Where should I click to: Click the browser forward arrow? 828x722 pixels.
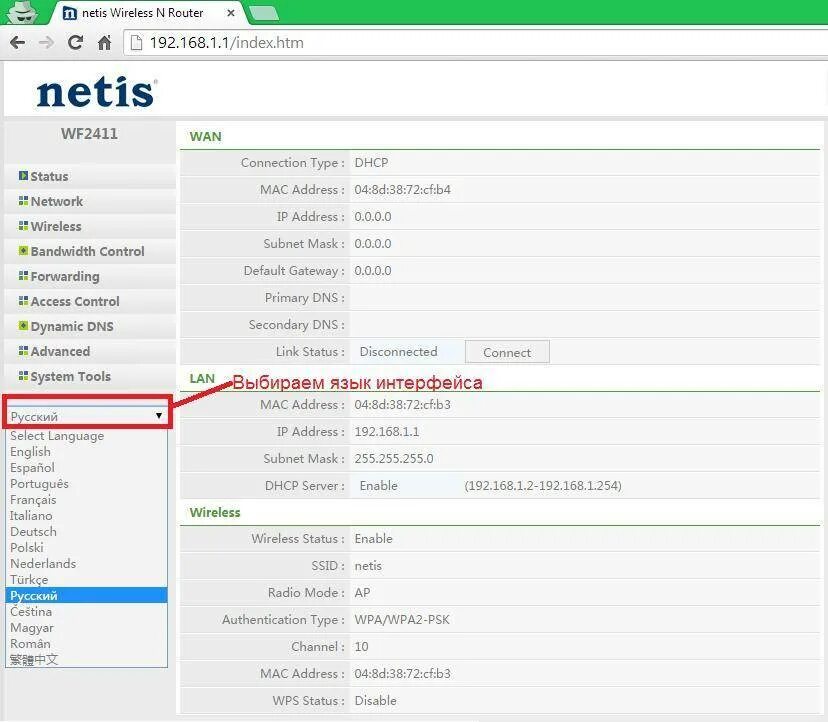point(46,43)
